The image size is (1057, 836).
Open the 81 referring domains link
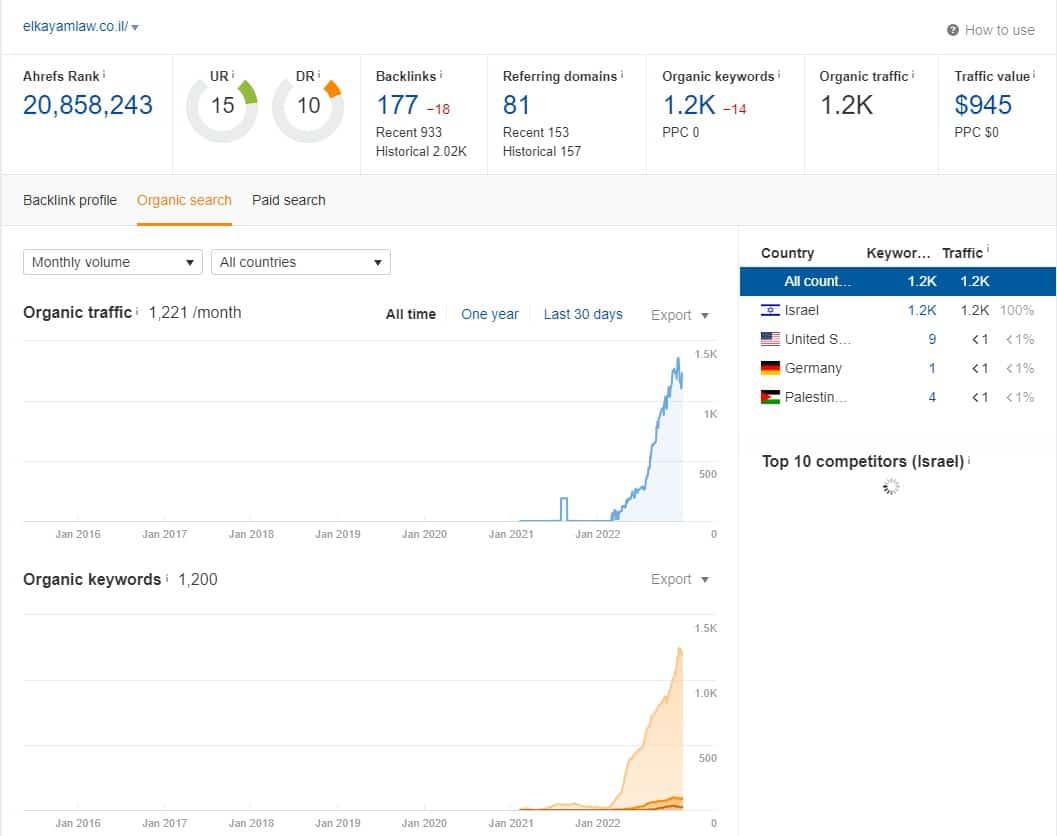[x=516, y=105]
